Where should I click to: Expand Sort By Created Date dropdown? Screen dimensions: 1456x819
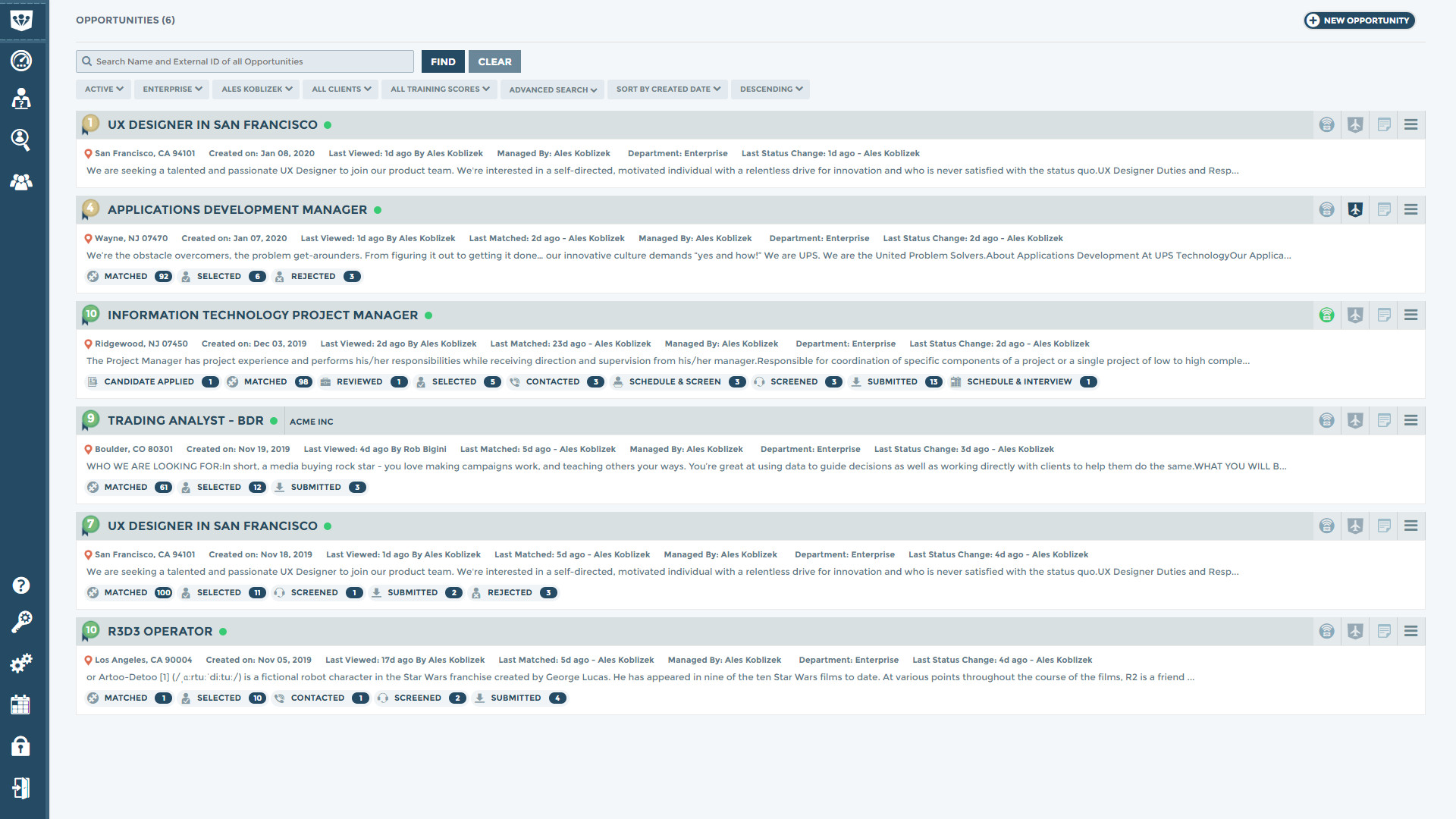(x=667, y=89)
